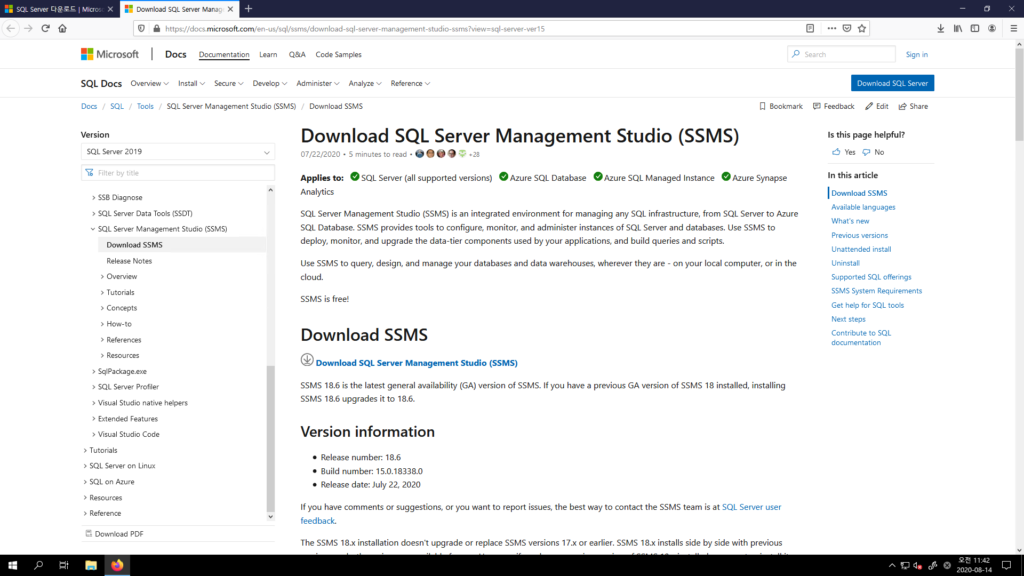Click the thumbs-down No feedback option
Viewport: 1024px width, 576px height.
[x=873, y=152]
